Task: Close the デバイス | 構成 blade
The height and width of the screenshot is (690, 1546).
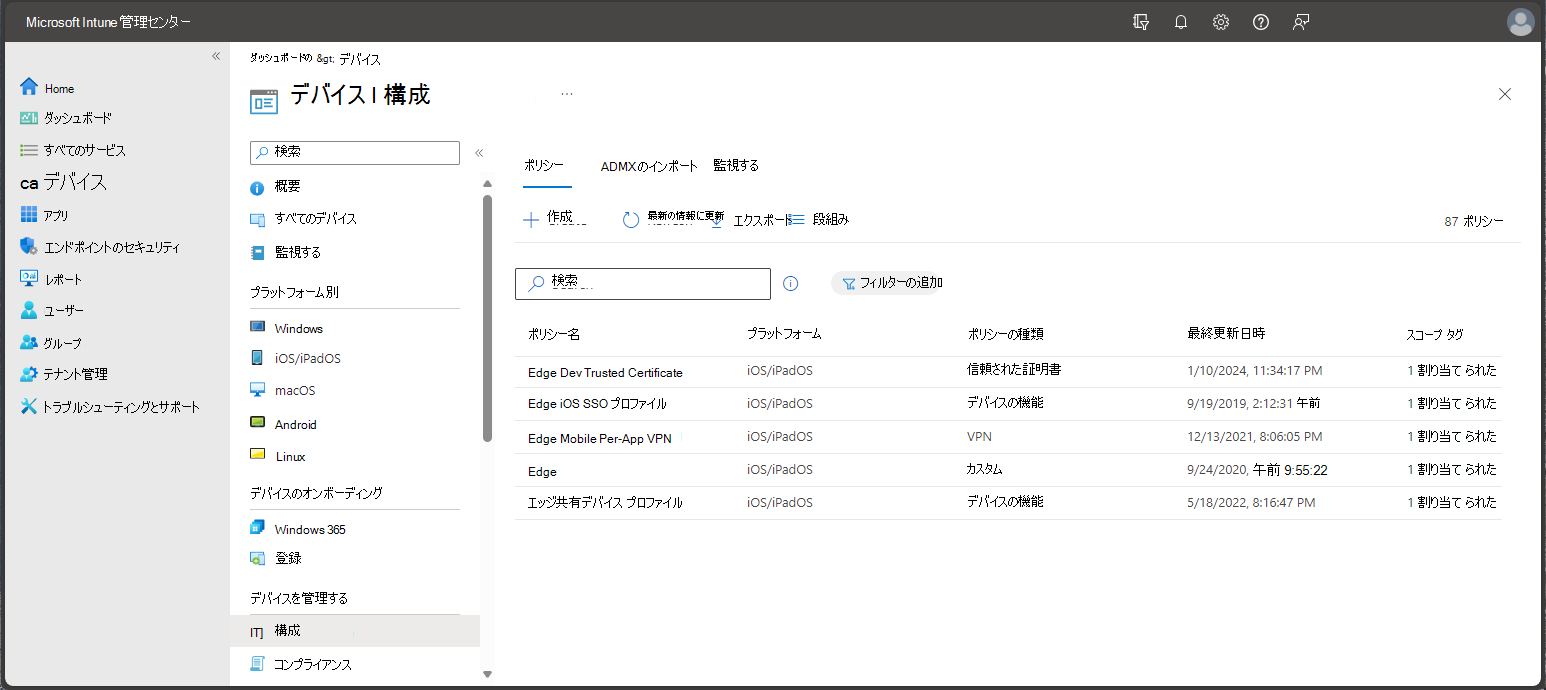Action: click(1505, 94)
